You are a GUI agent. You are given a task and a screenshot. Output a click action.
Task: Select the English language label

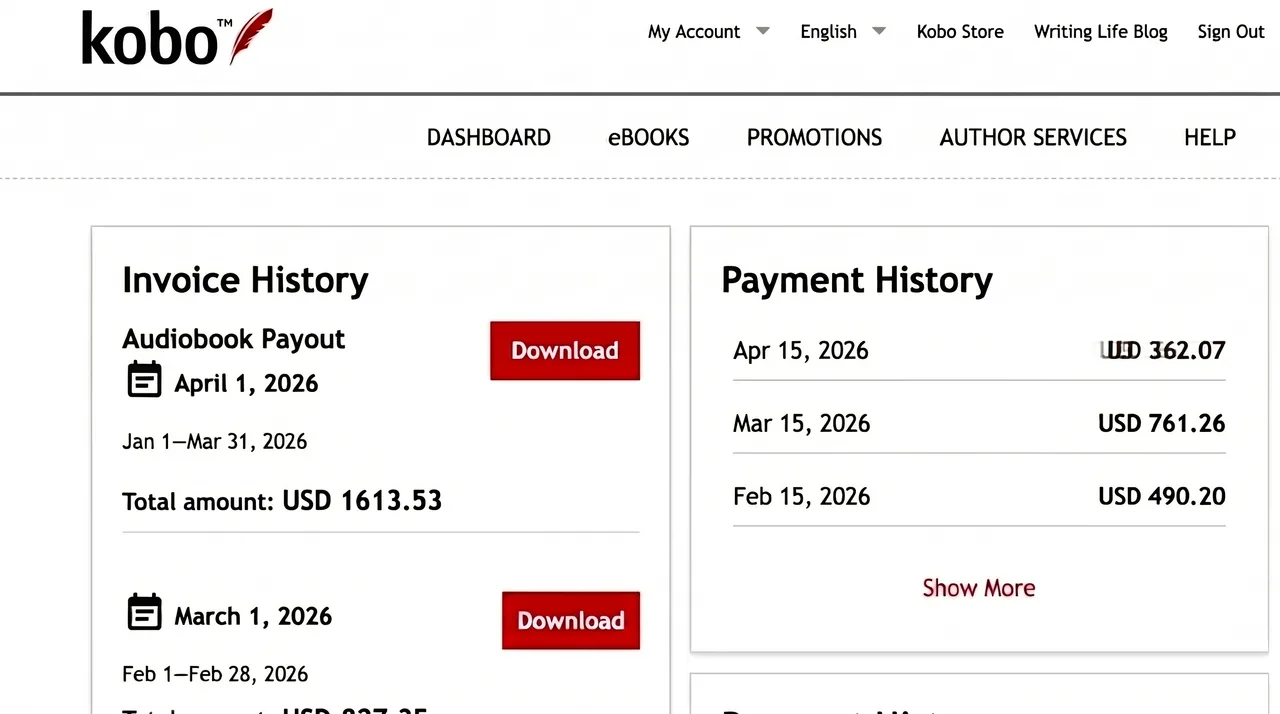point(828,32)
